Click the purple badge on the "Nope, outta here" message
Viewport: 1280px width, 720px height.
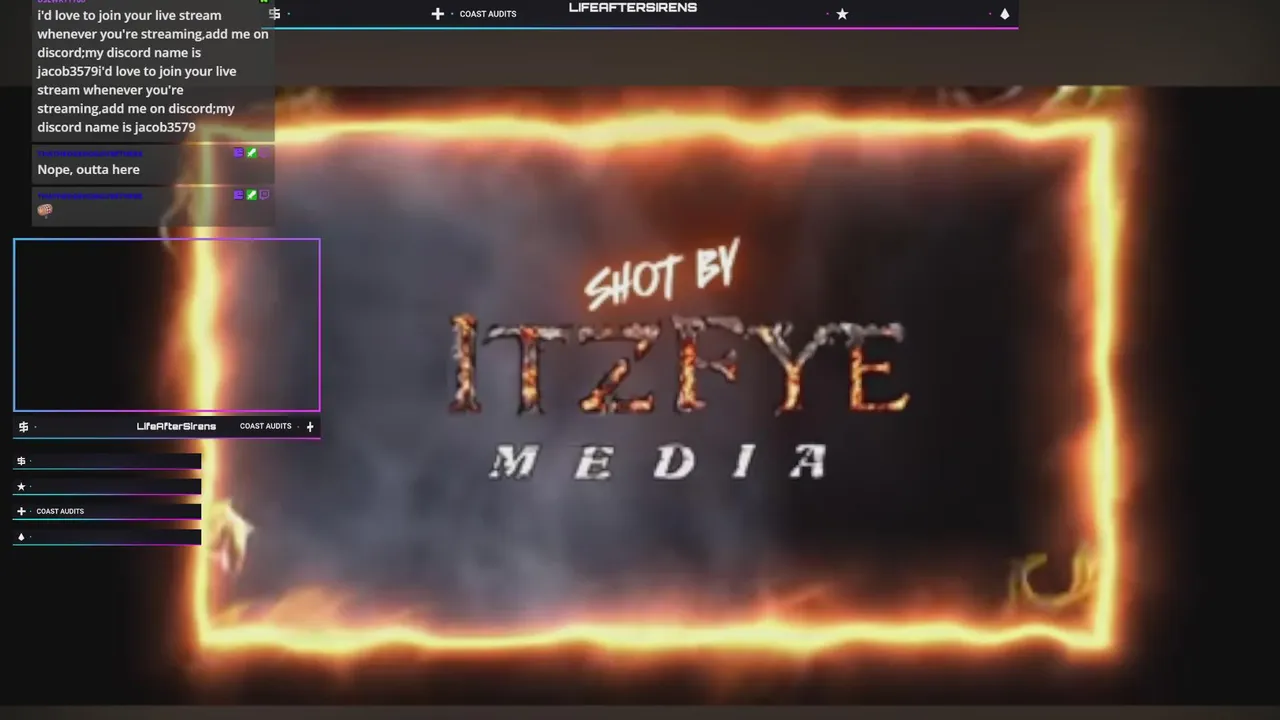pyautogui.click(x=238, y=153)
